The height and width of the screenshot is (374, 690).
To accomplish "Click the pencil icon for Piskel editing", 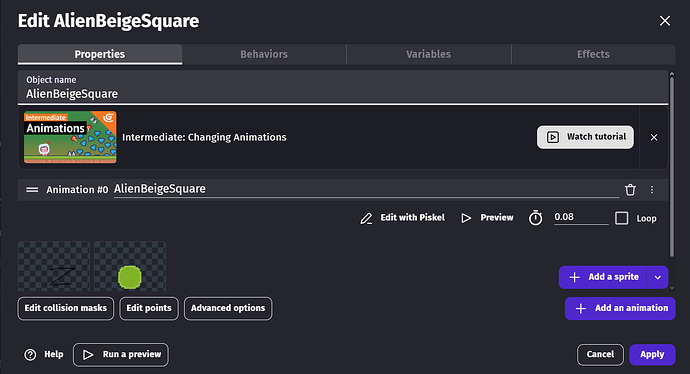I will (366, 218).
